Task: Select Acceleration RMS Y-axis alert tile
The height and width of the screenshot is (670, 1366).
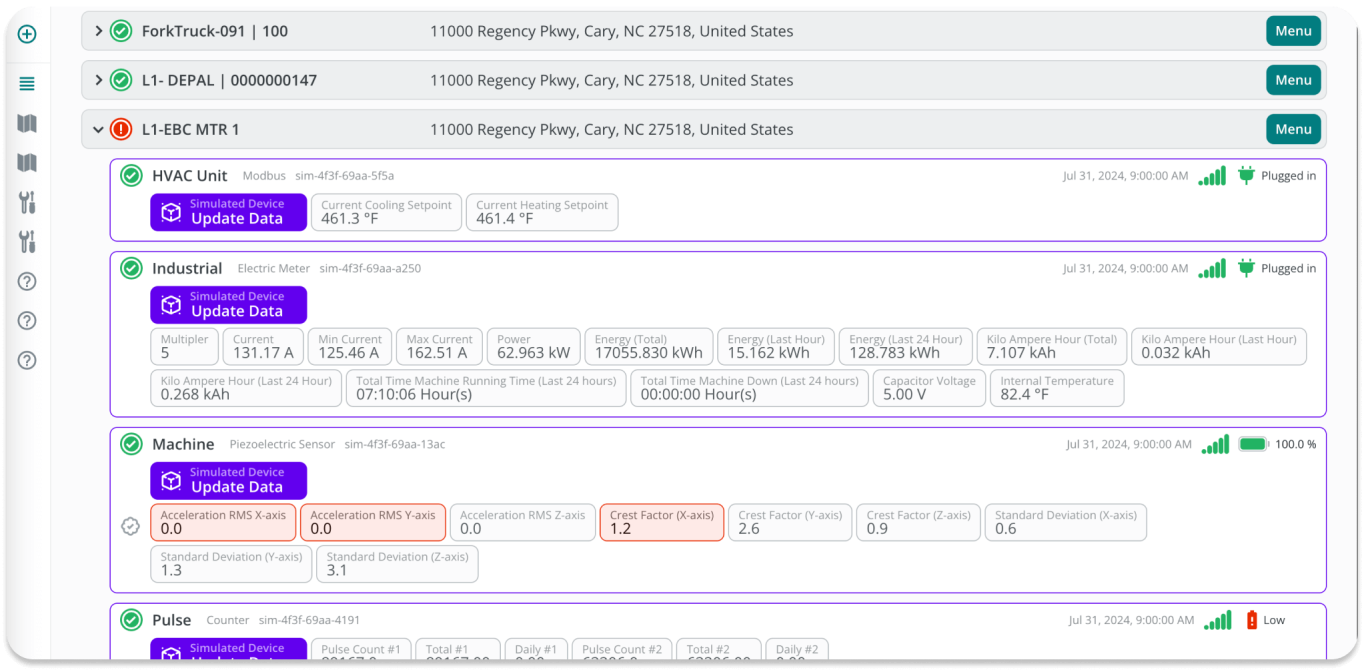Action: coord(373,522)
